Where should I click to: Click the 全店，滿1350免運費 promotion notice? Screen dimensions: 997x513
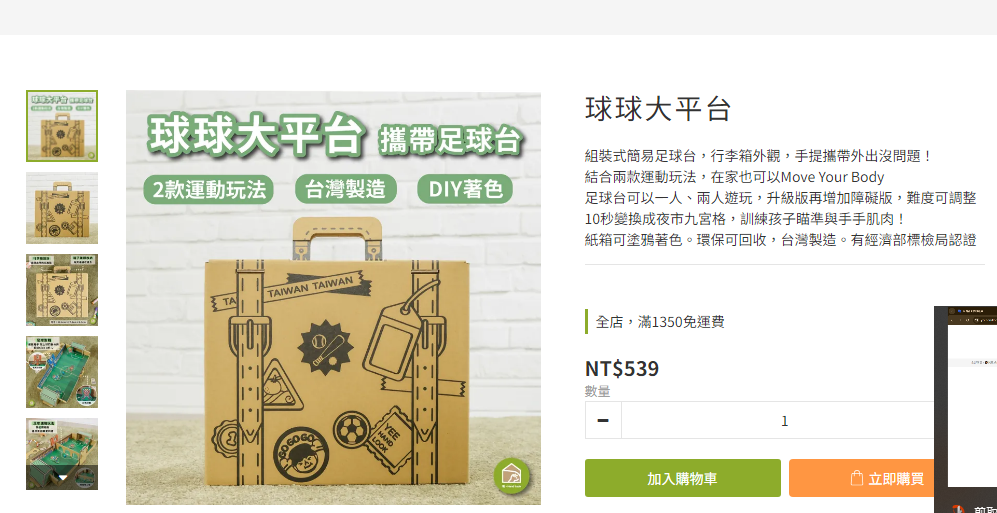(x=660, y=322)
